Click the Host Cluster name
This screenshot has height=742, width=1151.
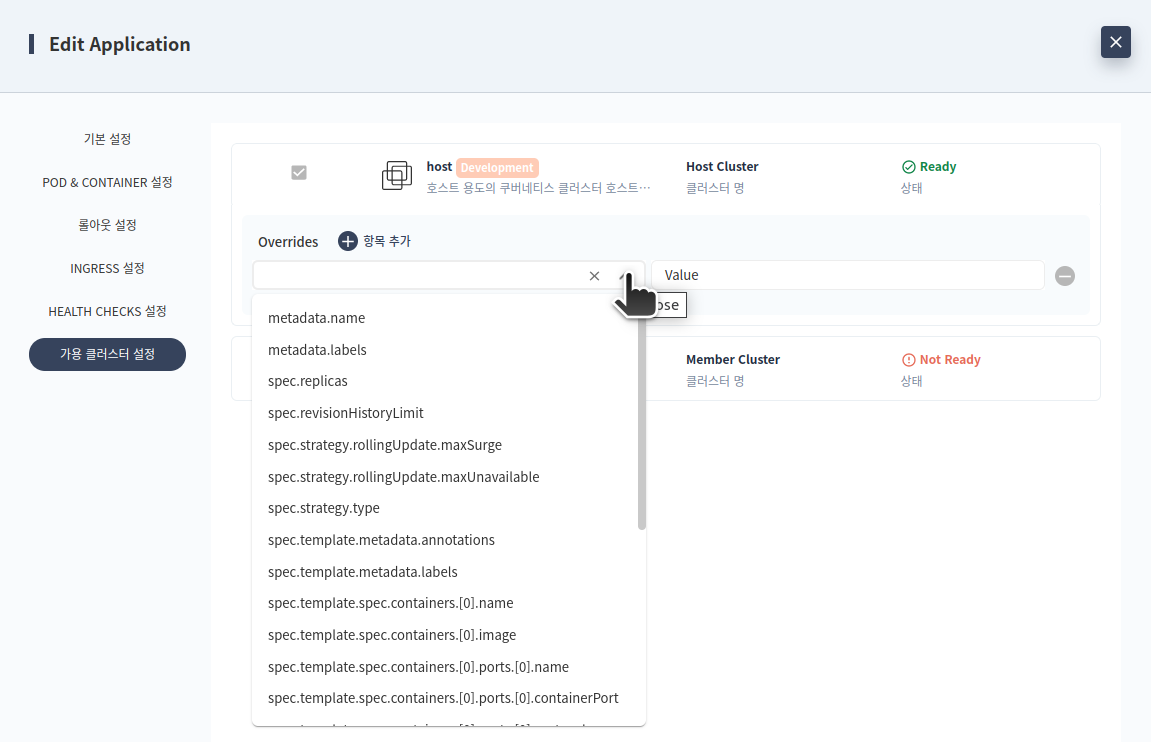tap(722, 167)
